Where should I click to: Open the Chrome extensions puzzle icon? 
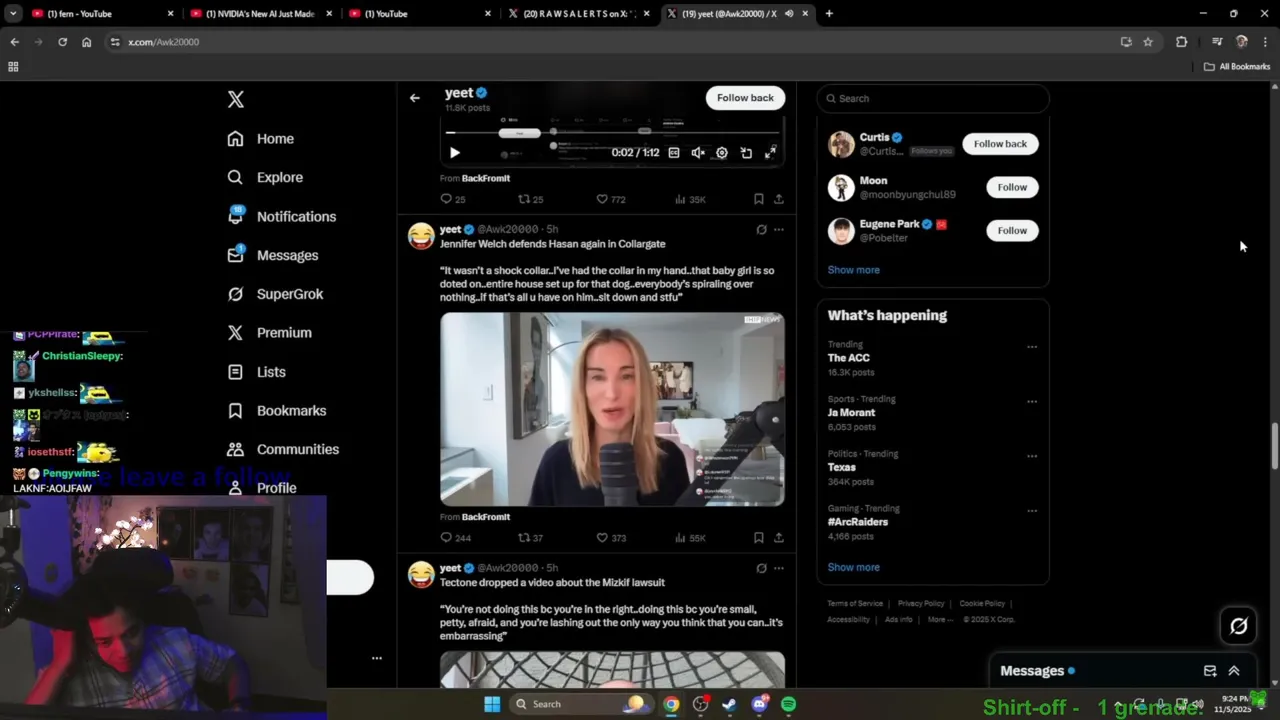coord(1182,42)
